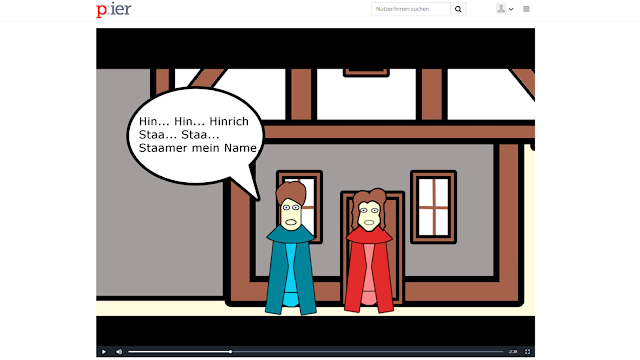Open the pier logo homepage link
Screen dimensions: 640x360
(113, 10)
